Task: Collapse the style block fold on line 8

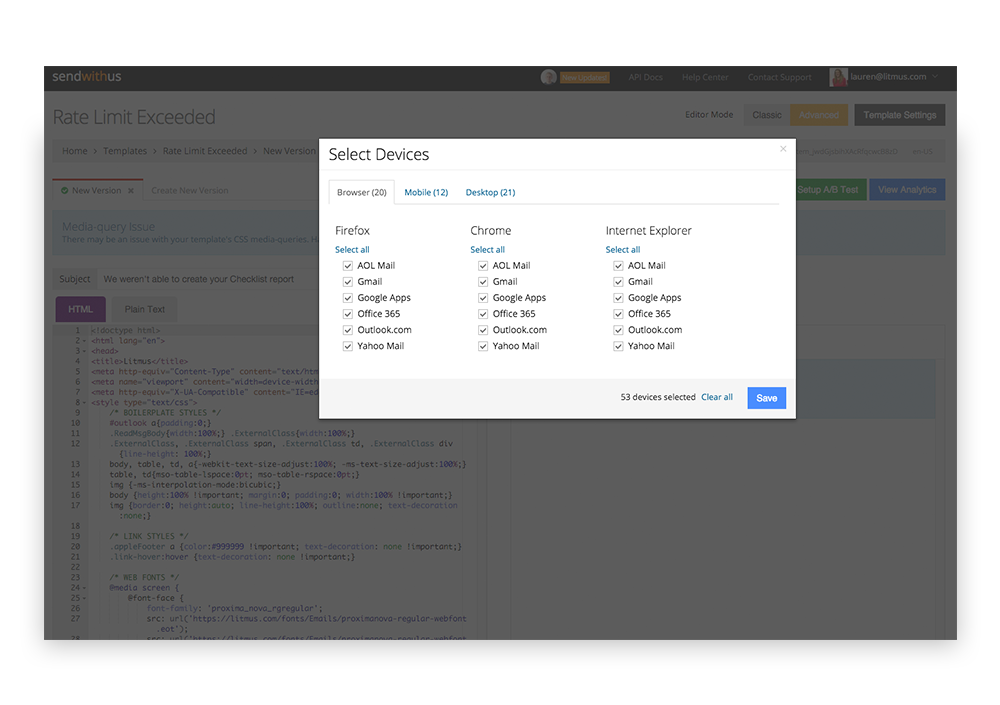Action: 85,403
